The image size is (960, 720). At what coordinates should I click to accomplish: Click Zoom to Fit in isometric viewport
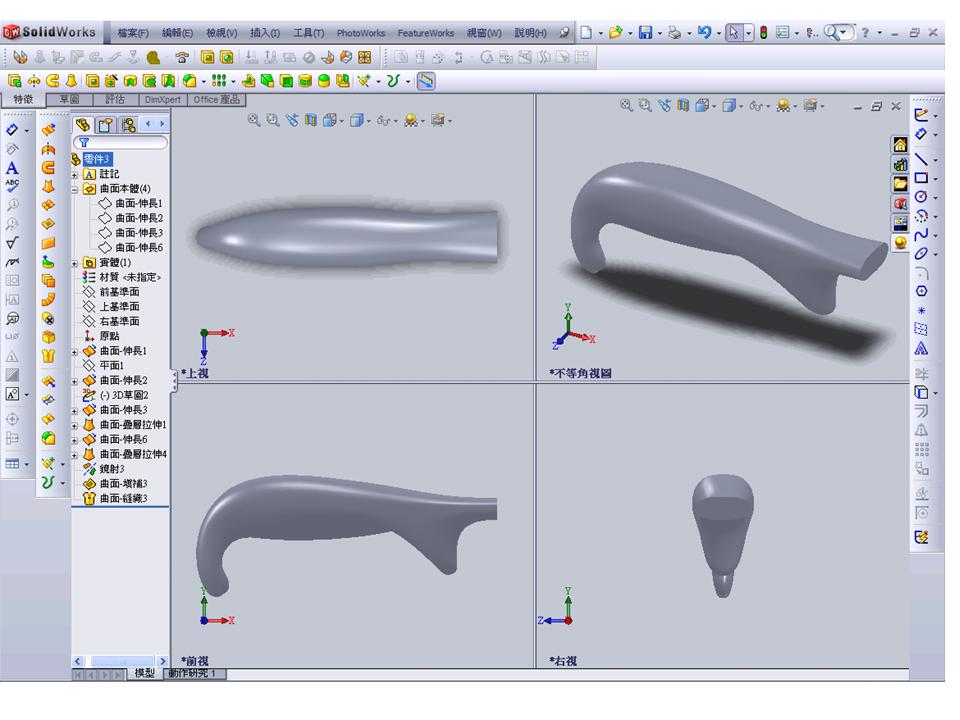tap(626, 105)
